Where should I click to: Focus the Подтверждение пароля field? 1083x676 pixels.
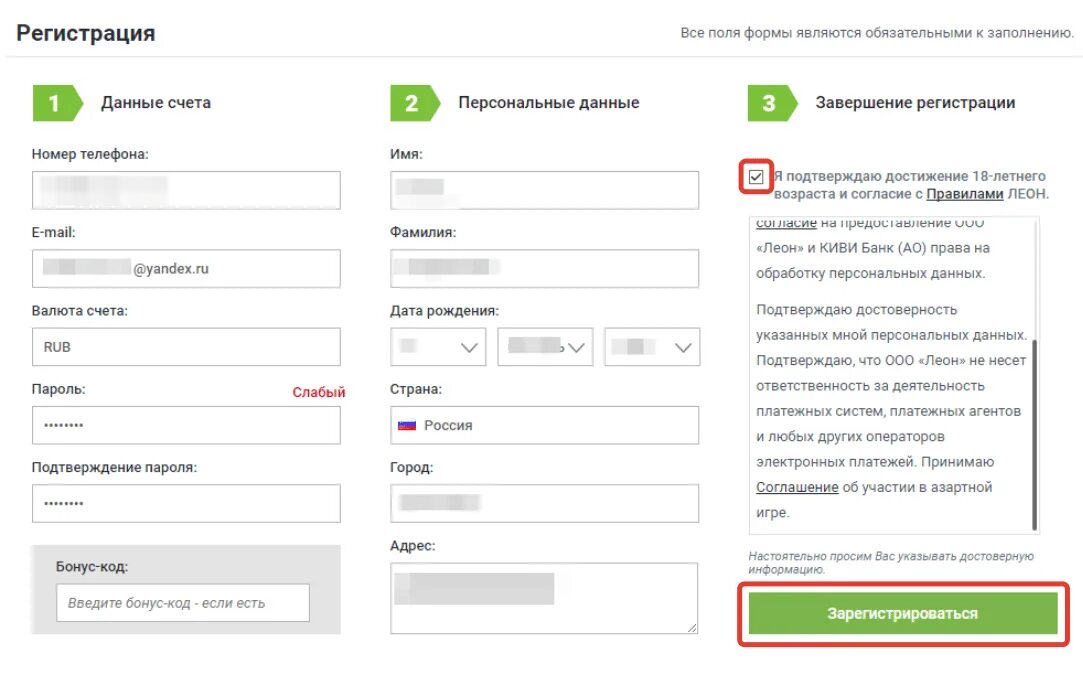186,503
